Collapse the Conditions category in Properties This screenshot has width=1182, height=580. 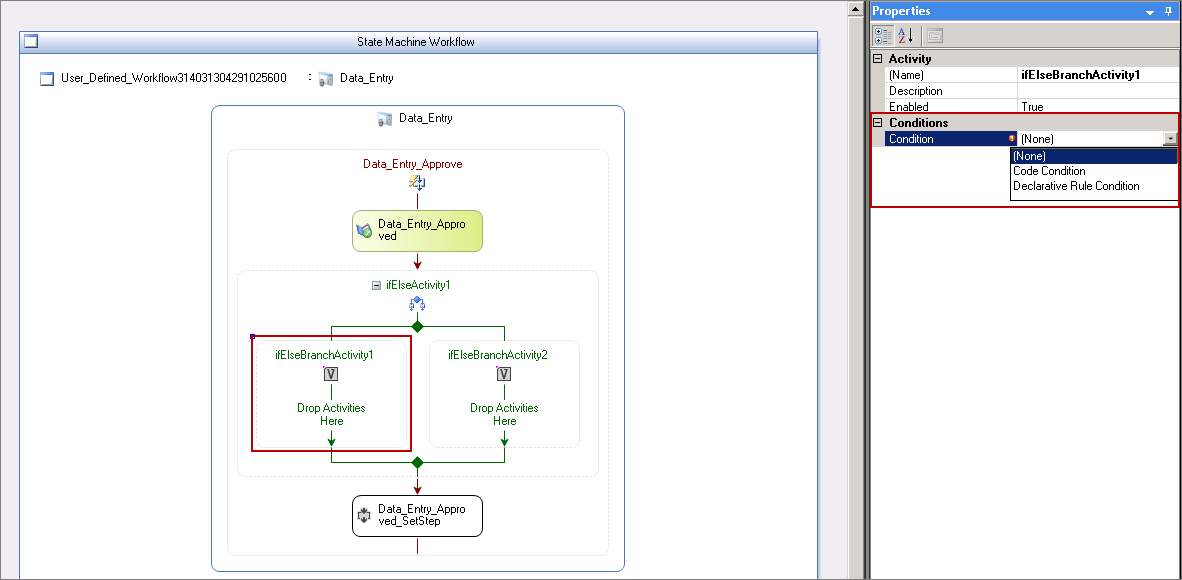coord(877,122)
